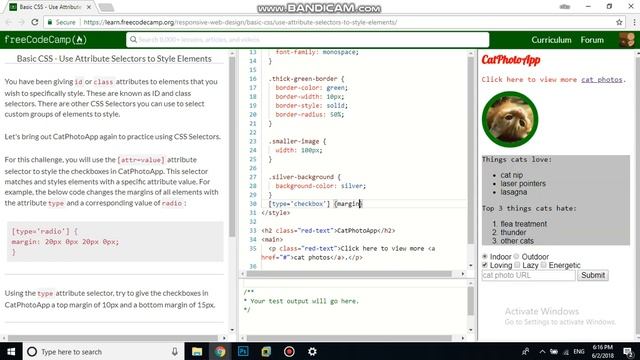Image resolution: width=640 pixels, height=360 pixels.
Task: Click the code editor scroll-right arrow
Action: click(462, 274)
